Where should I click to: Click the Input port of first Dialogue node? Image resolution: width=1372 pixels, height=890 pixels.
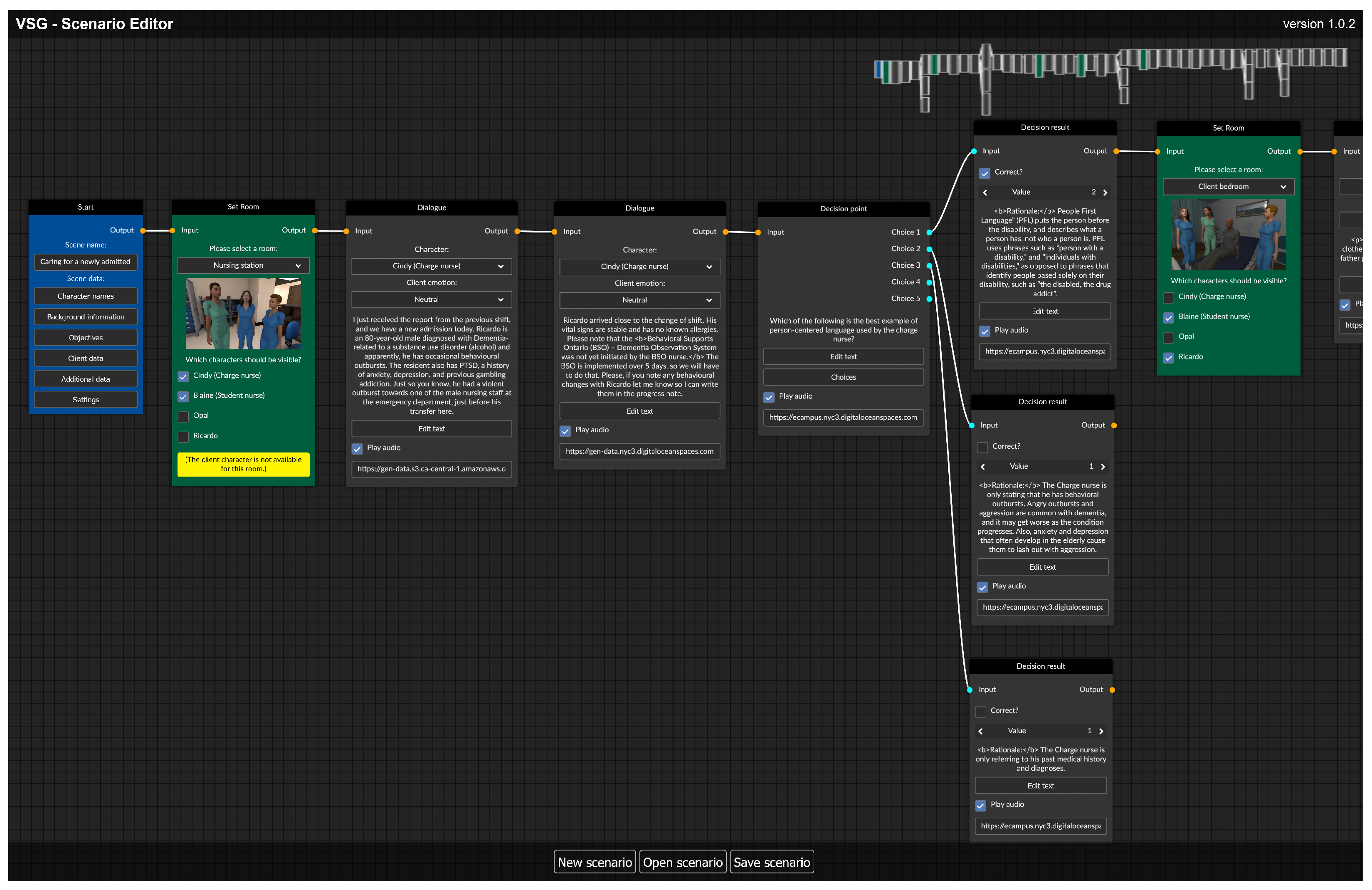(346, 231)
